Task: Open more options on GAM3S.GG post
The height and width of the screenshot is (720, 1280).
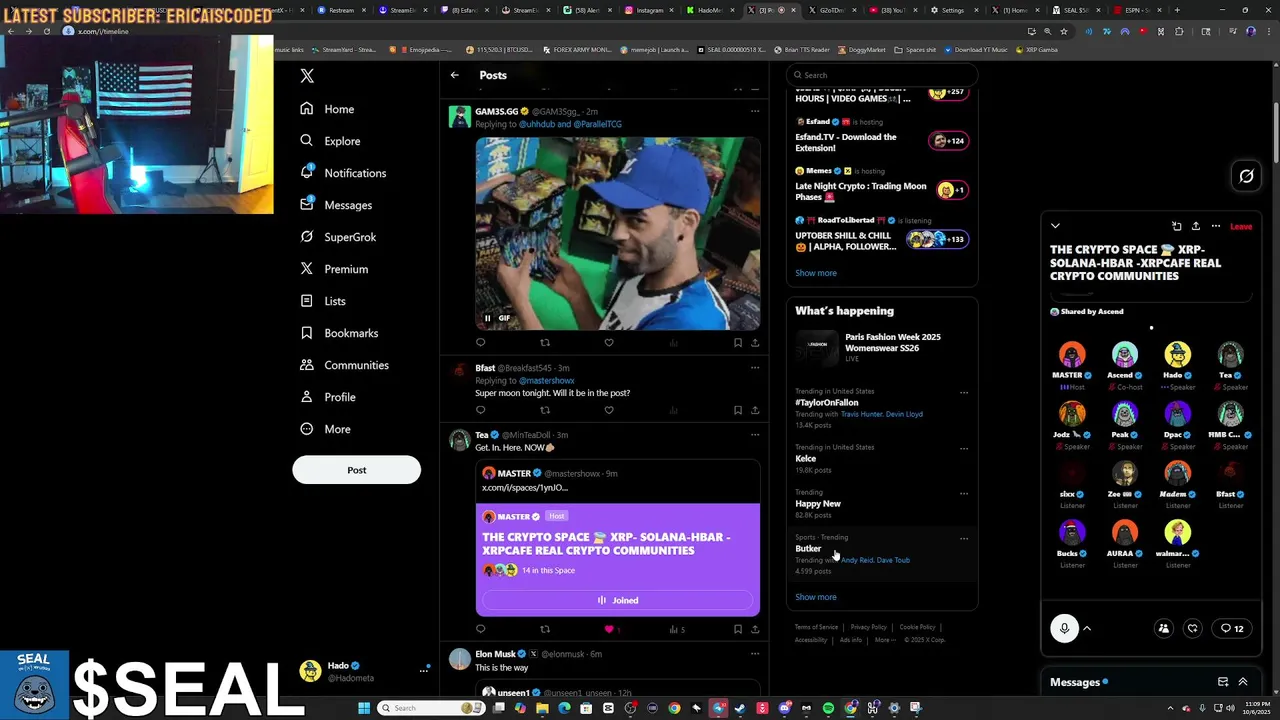Action: tap(755, 111)
